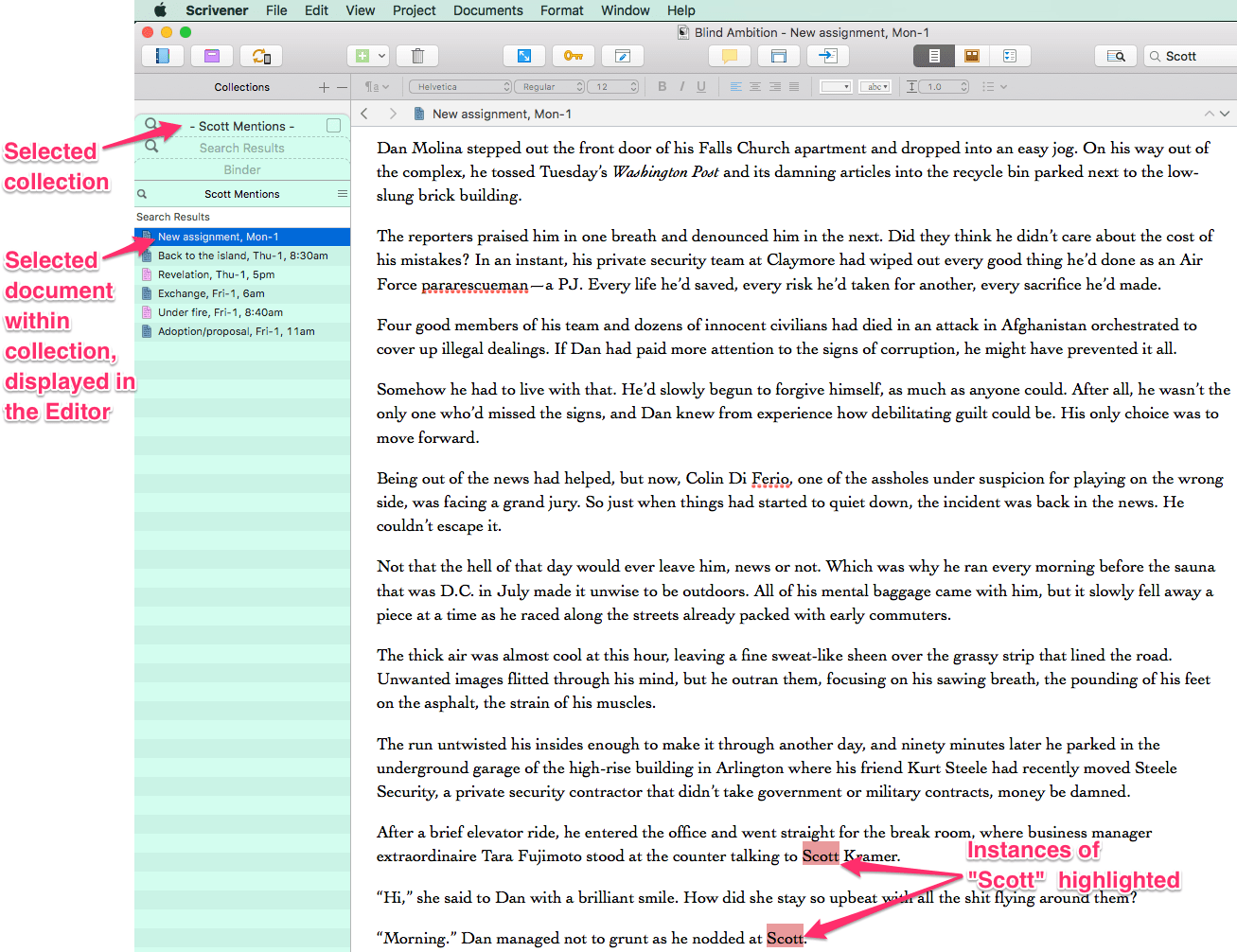Open the Scrivener application menu

click(x=217, y=10)
